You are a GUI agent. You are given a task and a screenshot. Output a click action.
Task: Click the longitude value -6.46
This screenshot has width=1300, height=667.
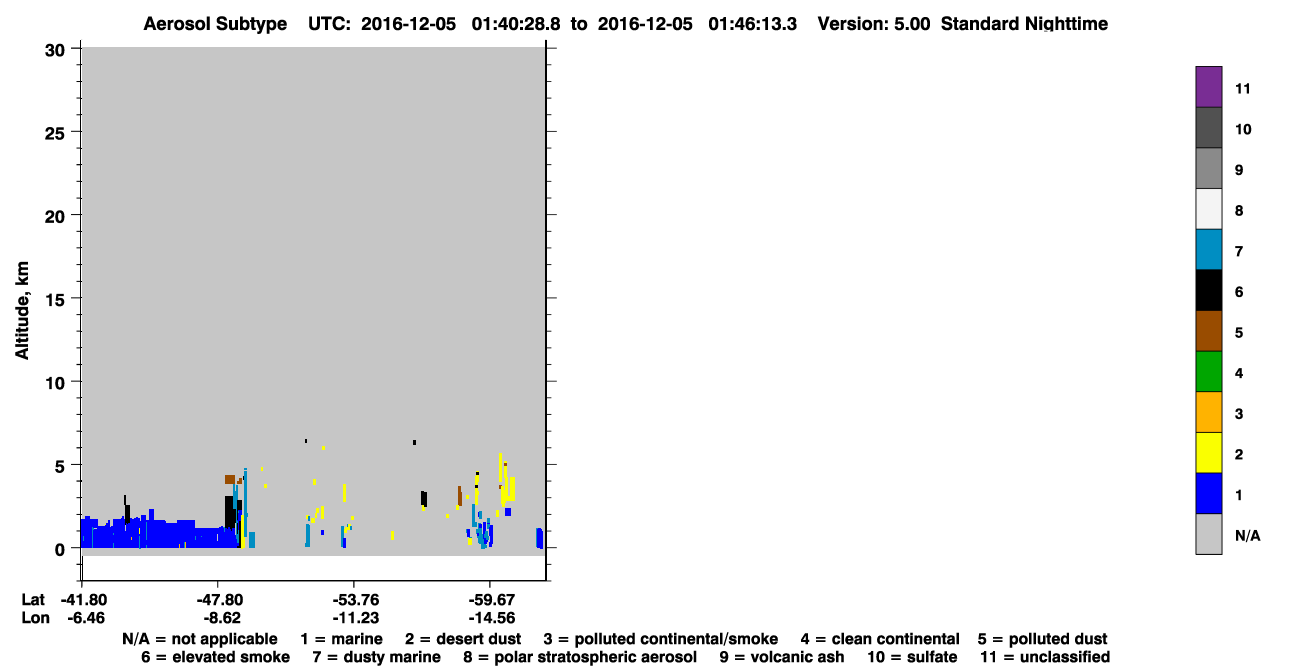86,617
